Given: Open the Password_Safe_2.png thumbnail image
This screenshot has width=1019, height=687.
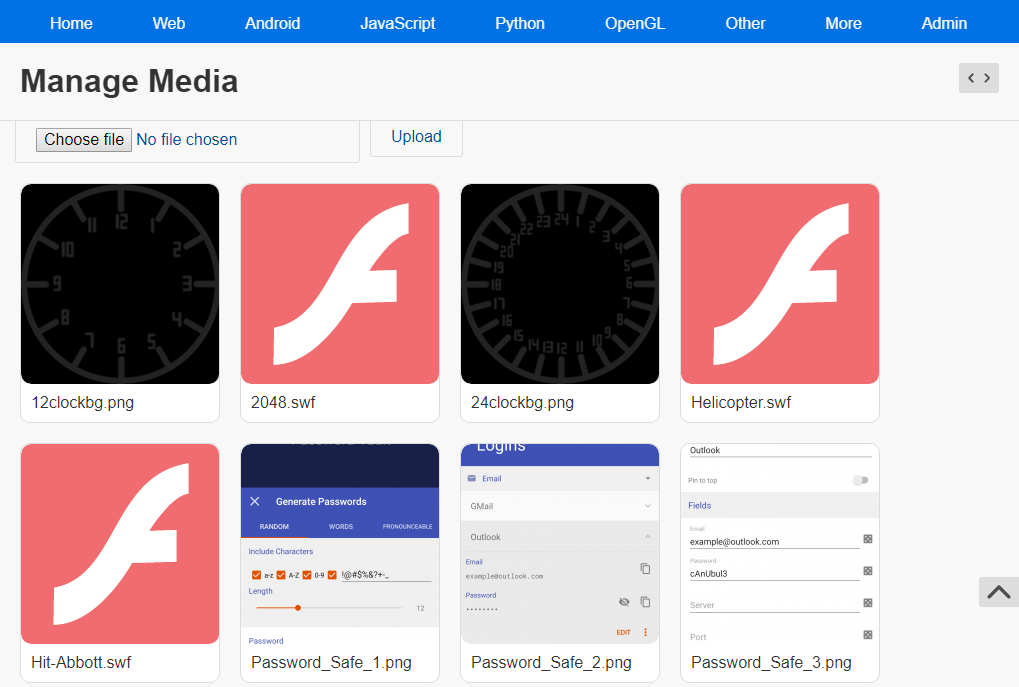Looking at the screenshot, I should click(560, 544).
